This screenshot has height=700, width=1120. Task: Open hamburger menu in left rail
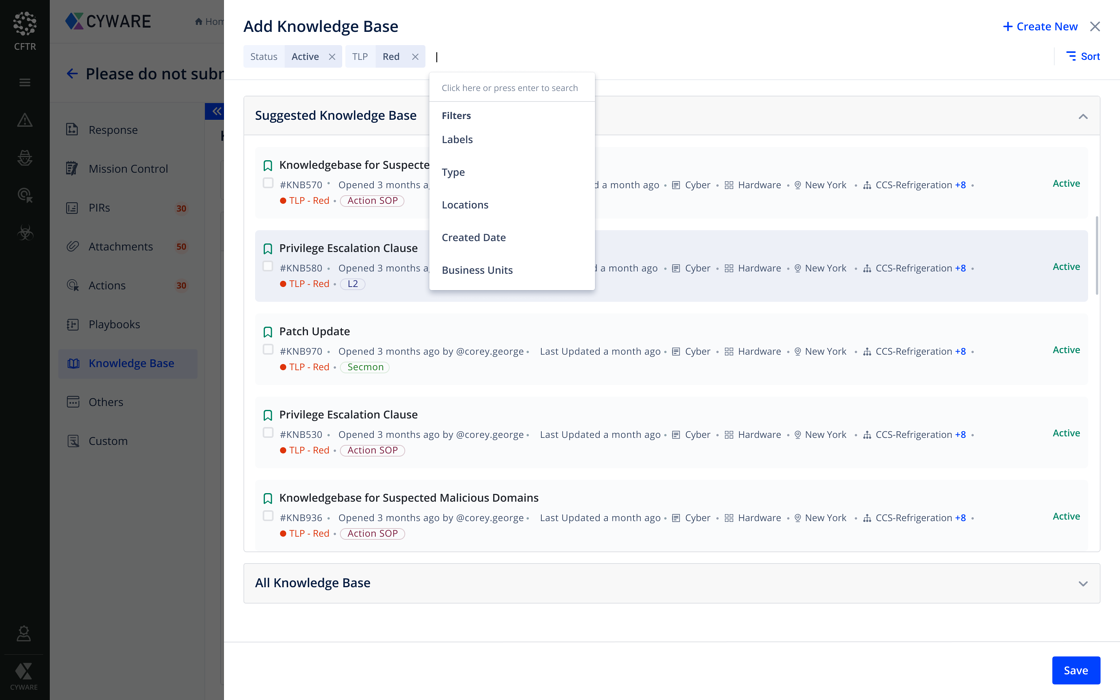click(x=25, y=83)
